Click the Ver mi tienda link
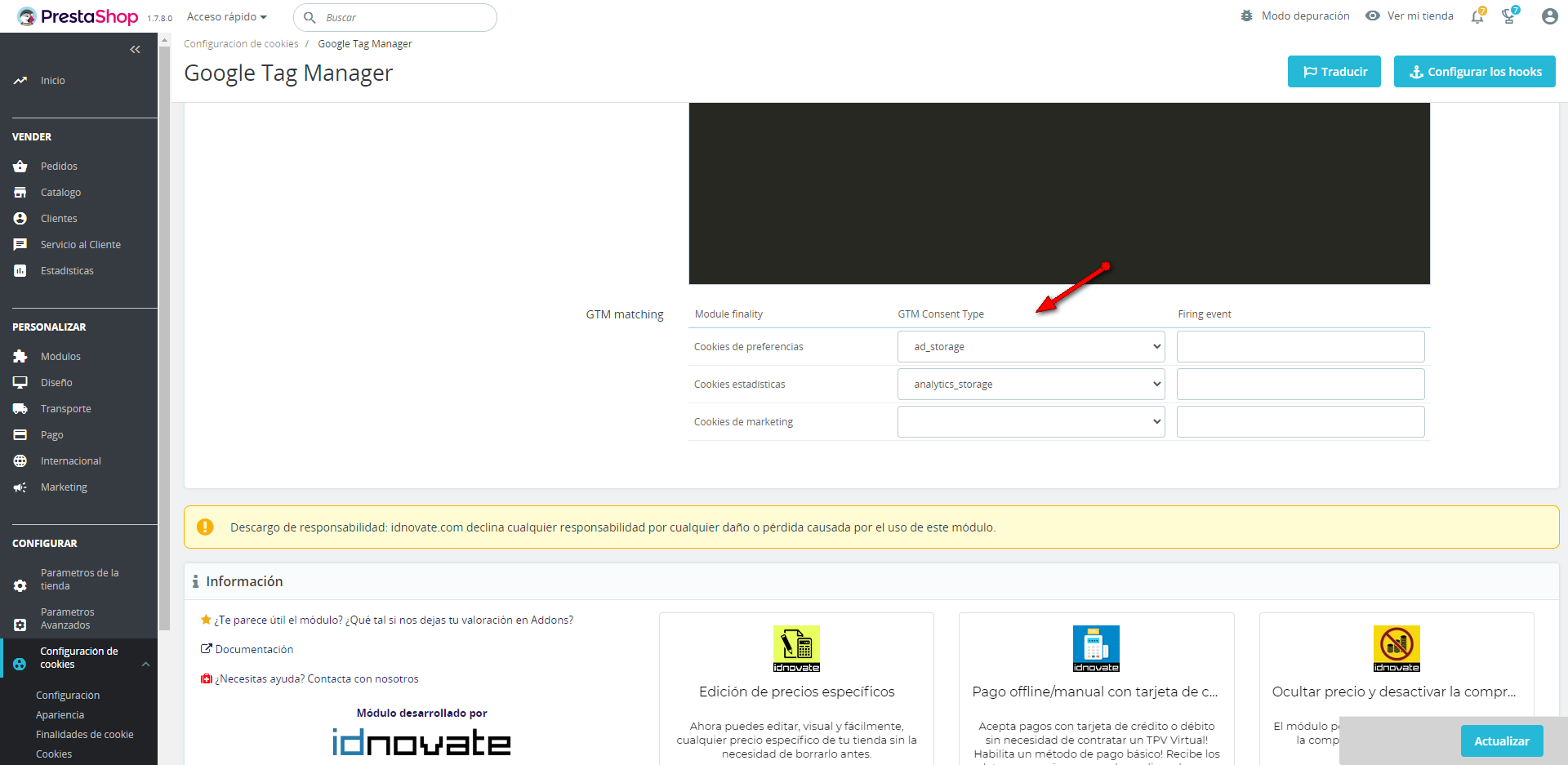The height and width of the screenshot is (765, 1568). (x=1420, y=16)
